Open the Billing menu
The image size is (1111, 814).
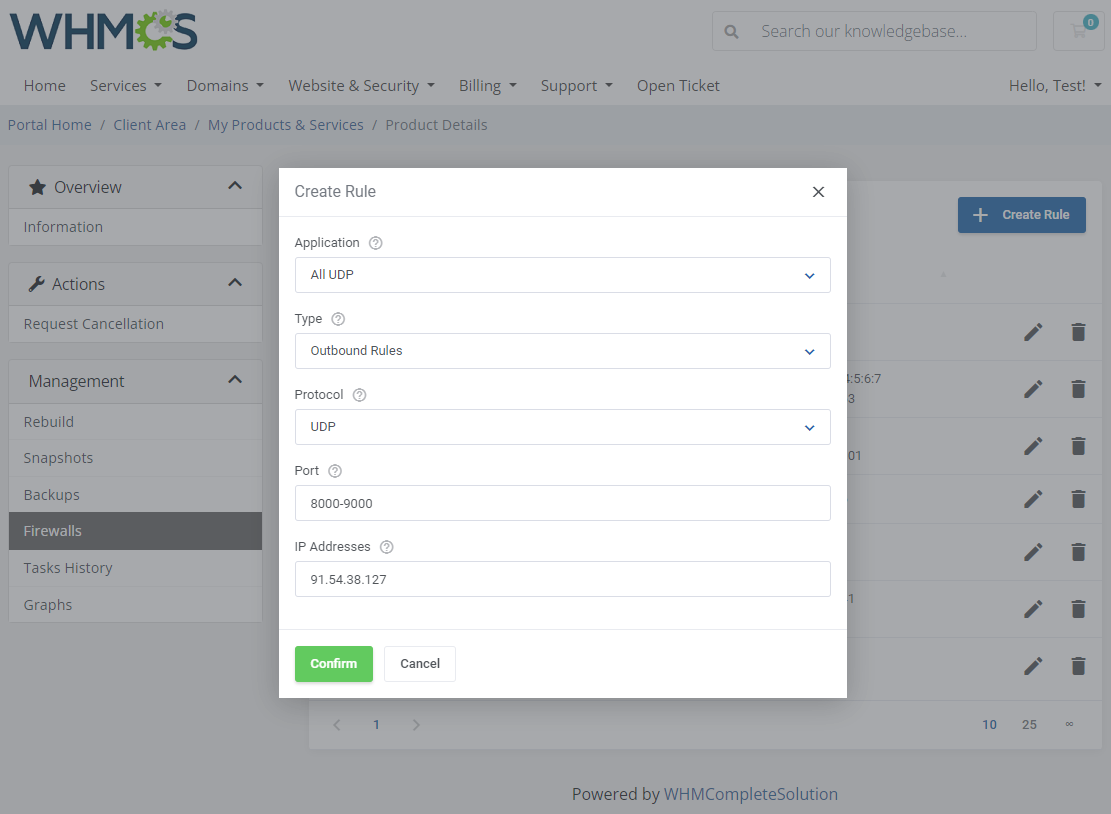[487, 86]
